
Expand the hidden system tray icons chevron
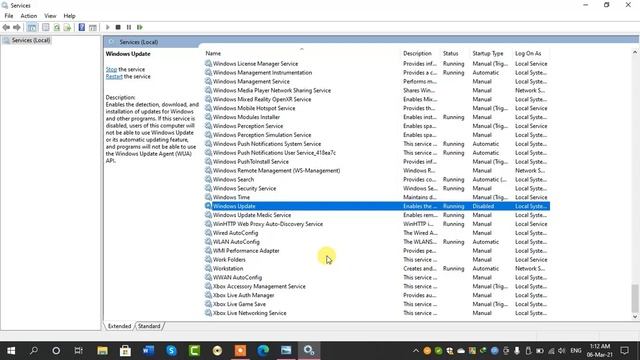pyautogui.click(x=416, y=351)
